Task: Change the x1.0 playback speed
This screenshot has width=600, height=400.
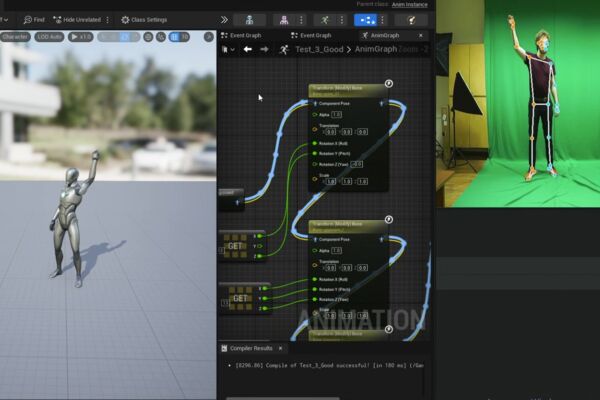Action: [x=81, y=37]
